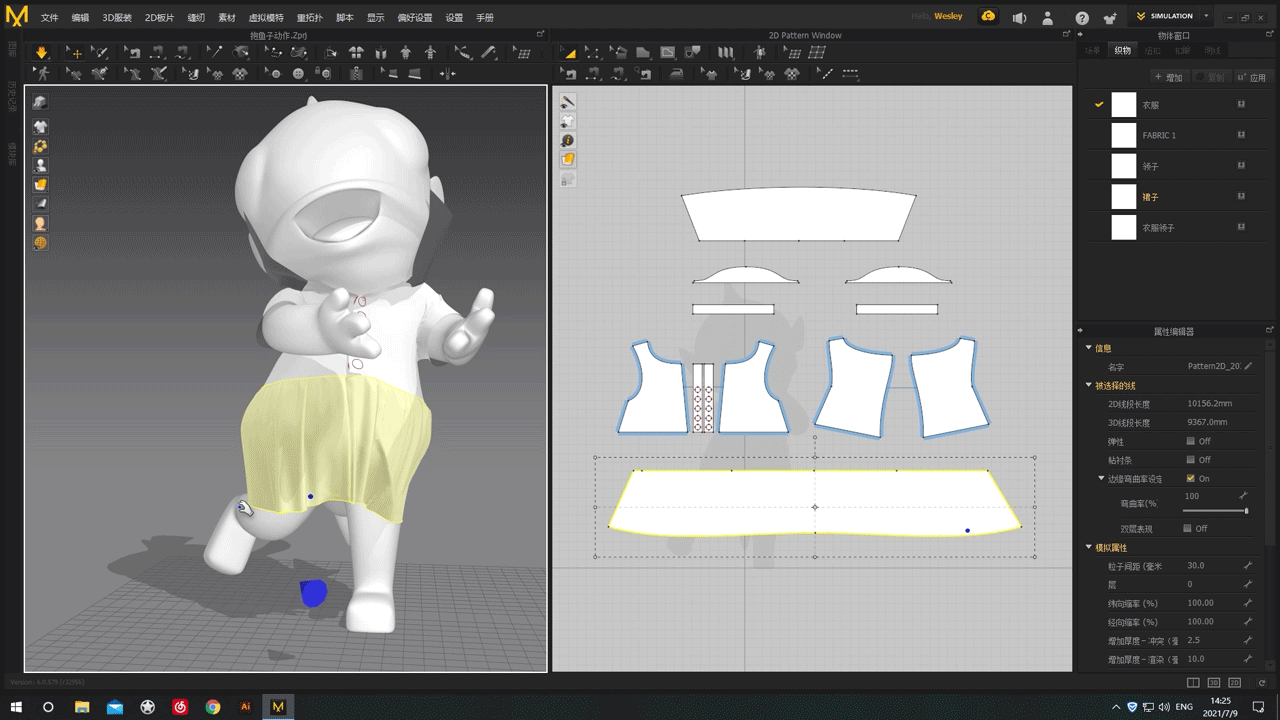
Task: Adjust the 弯曲率 slider
Action: pos(1215,510)
